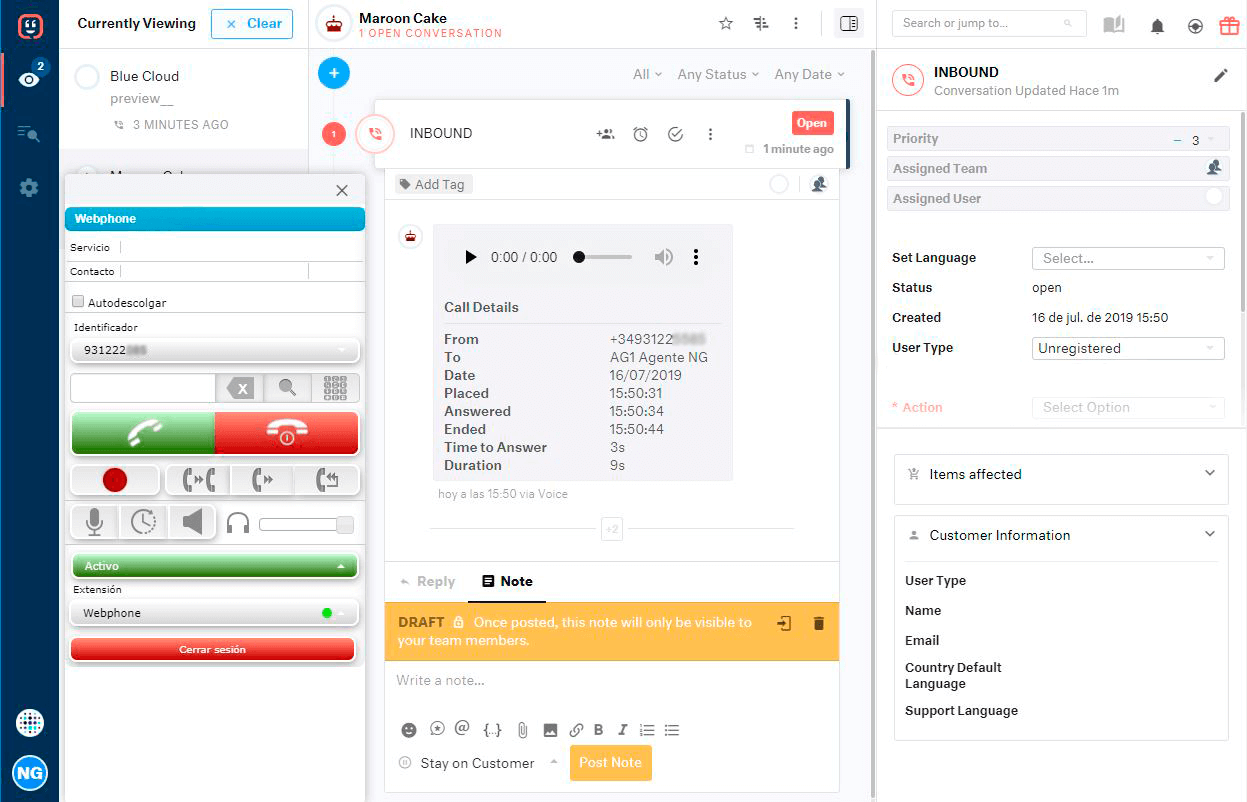
Task: Open the dotted circle apps icon
Action: point(30,722)
